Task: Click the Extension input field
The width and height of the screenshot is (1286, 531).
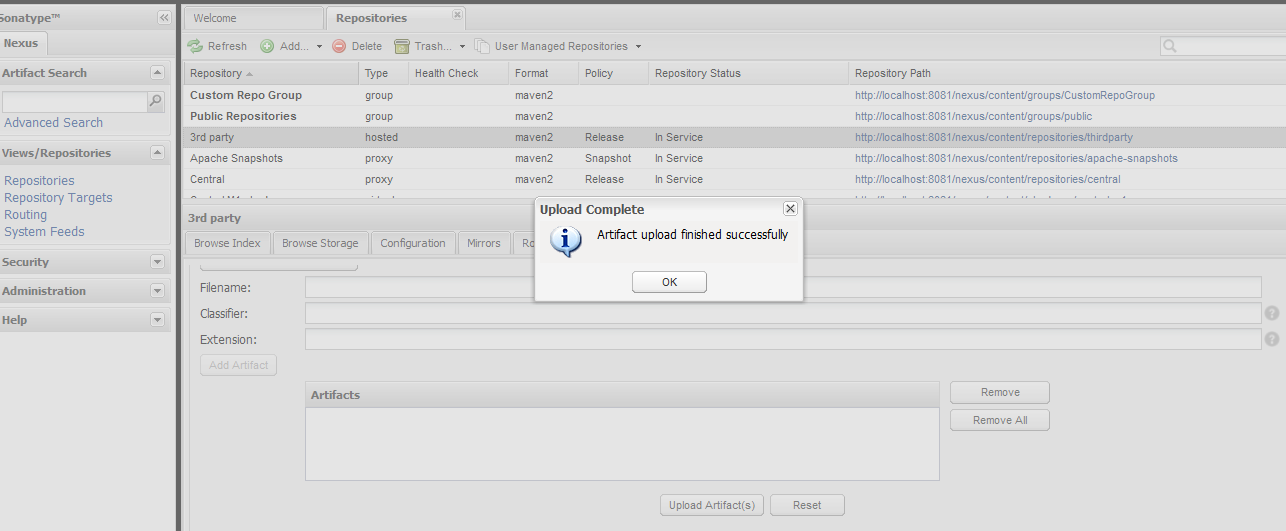Action: (x=783, y=340)
